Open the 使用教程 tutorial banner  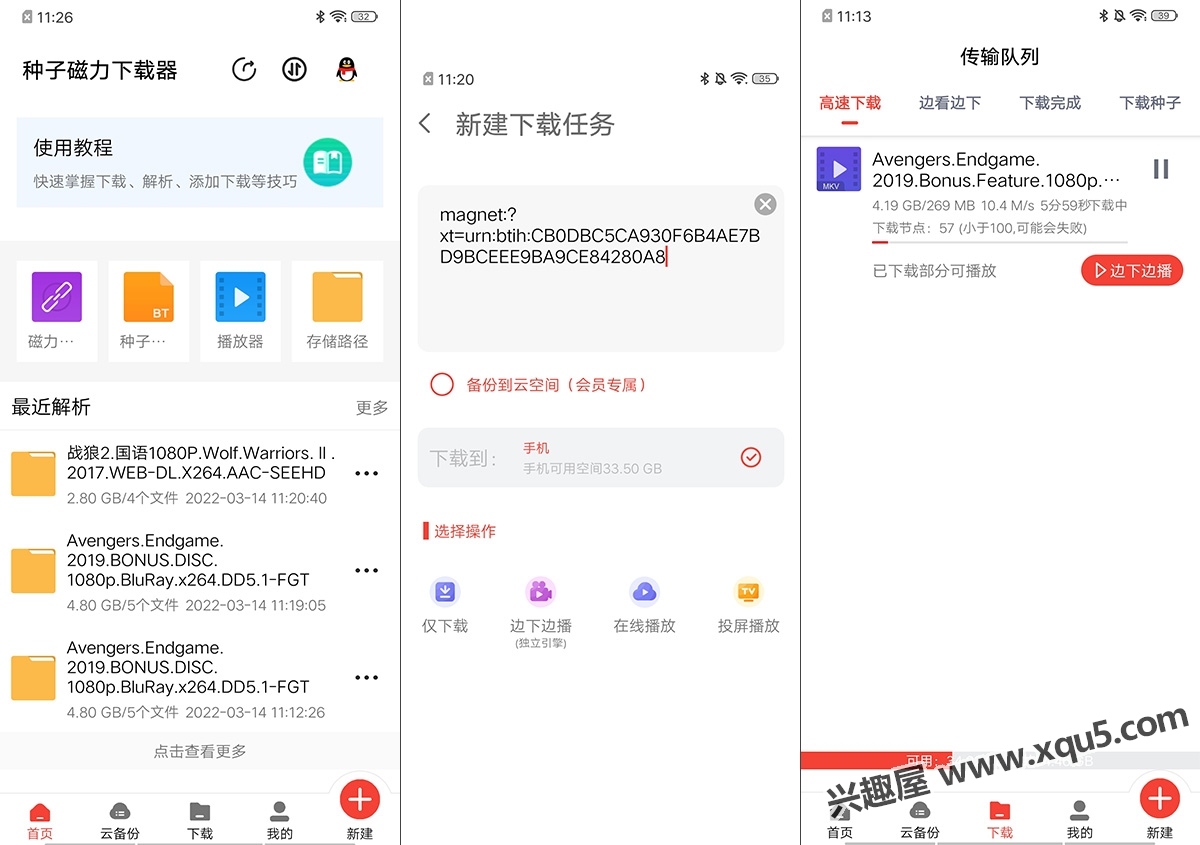pyautogui.click(x=200, y=162)
